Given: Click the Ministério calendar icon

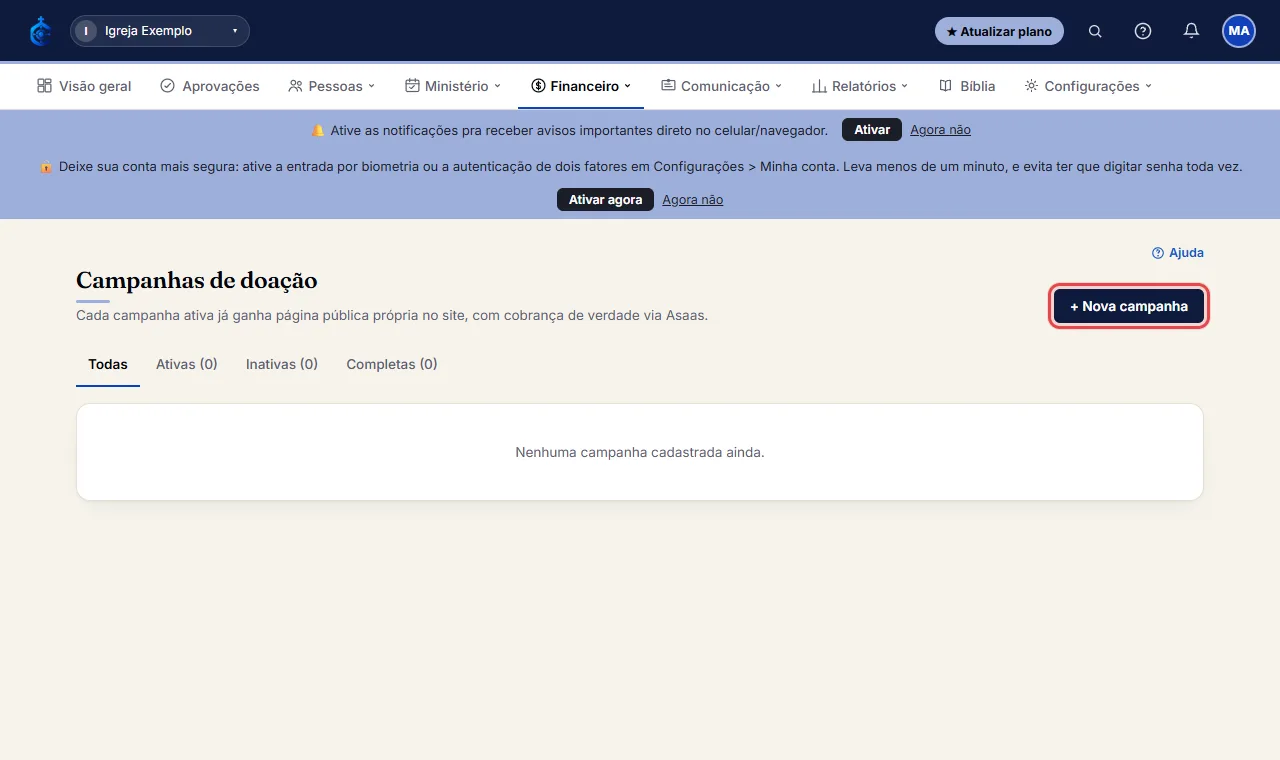Looking at the screenshot, I should (x=412, y=86).
